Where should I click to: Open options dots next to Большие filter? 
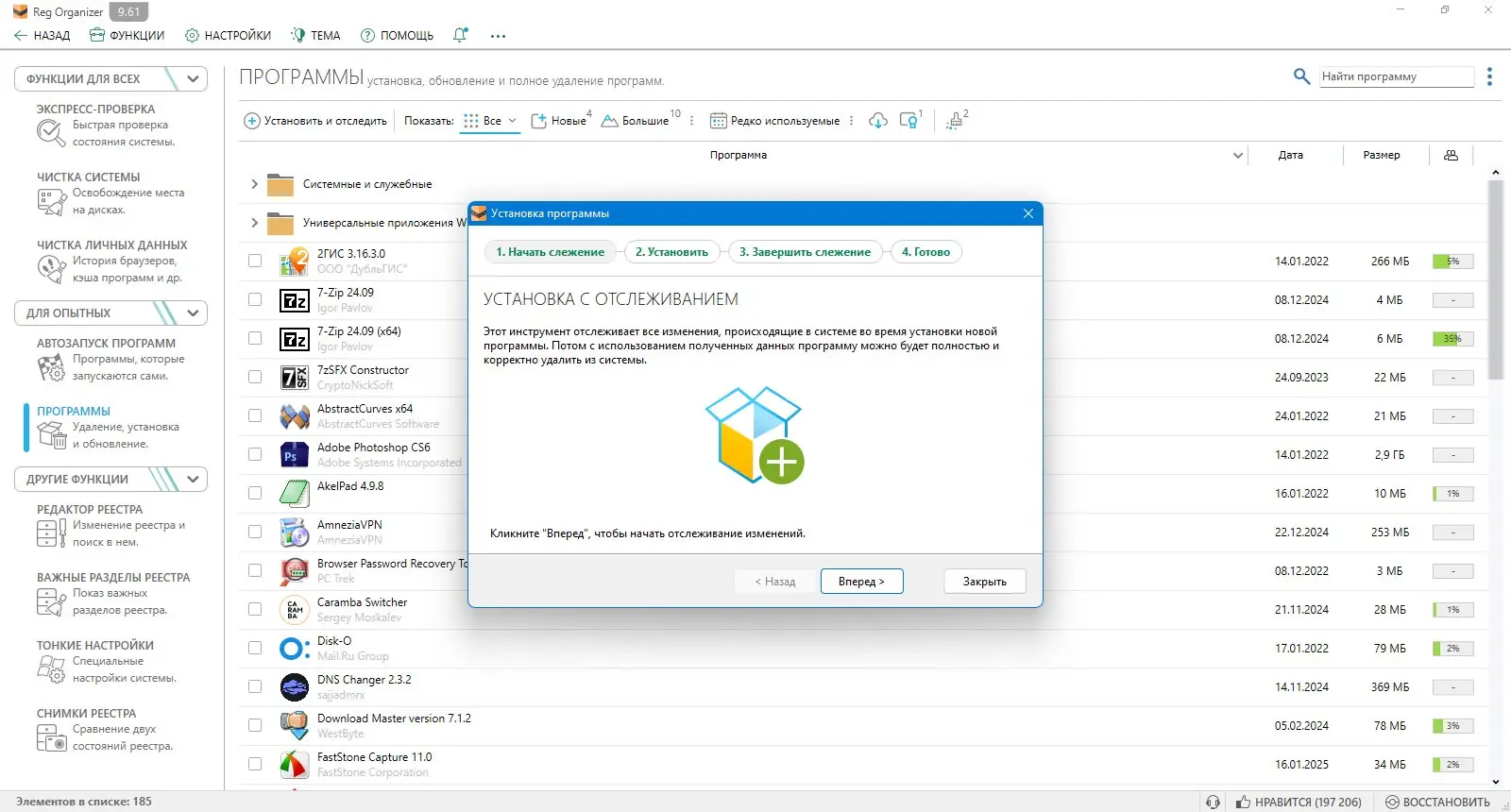click(692, 121)
